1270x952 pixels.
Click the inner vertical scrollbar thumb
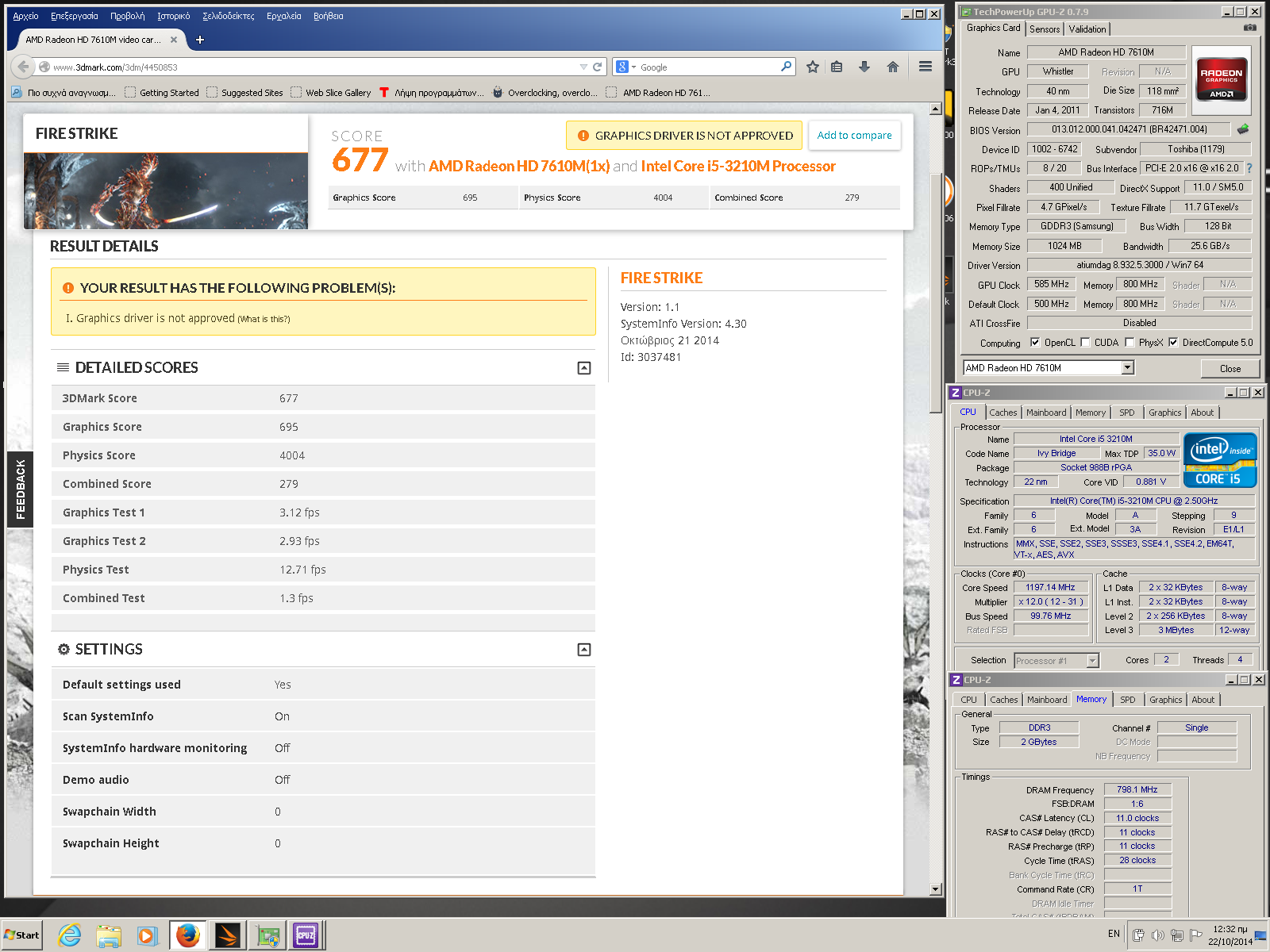(x=936, y=292)
